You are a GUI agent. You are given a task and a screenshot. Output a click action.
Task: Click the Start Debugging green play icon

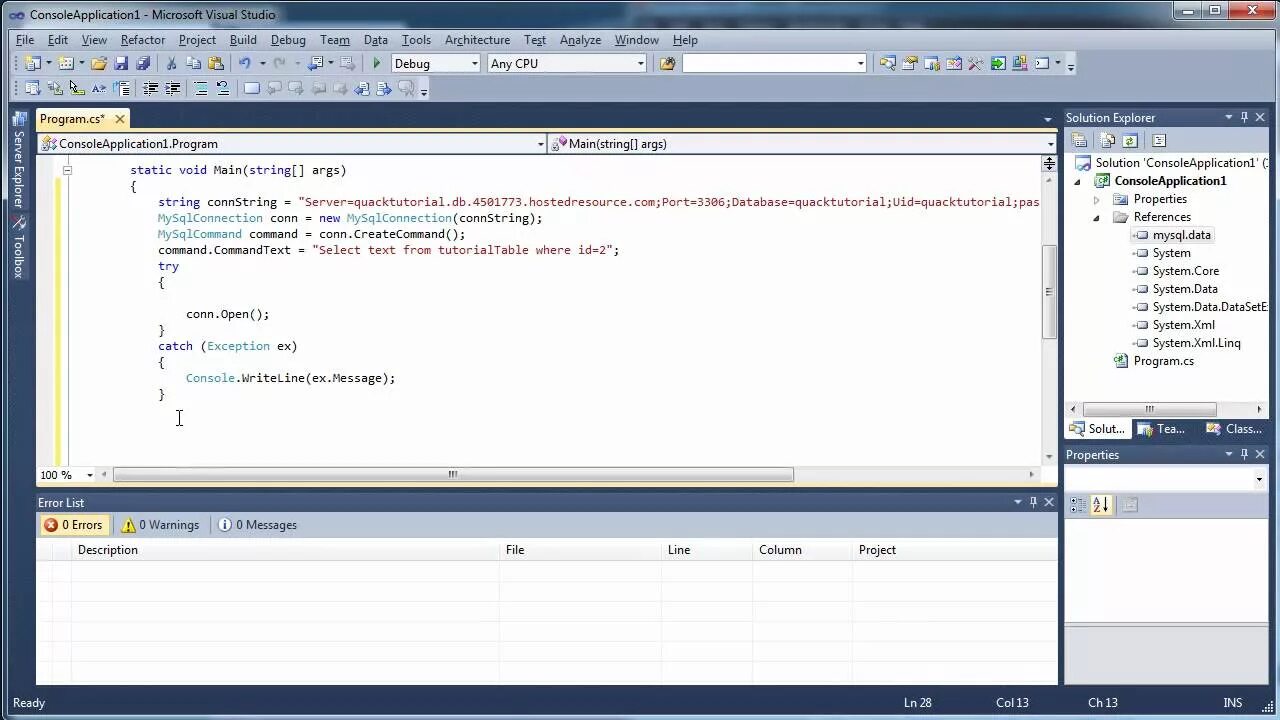coord(377,63)
